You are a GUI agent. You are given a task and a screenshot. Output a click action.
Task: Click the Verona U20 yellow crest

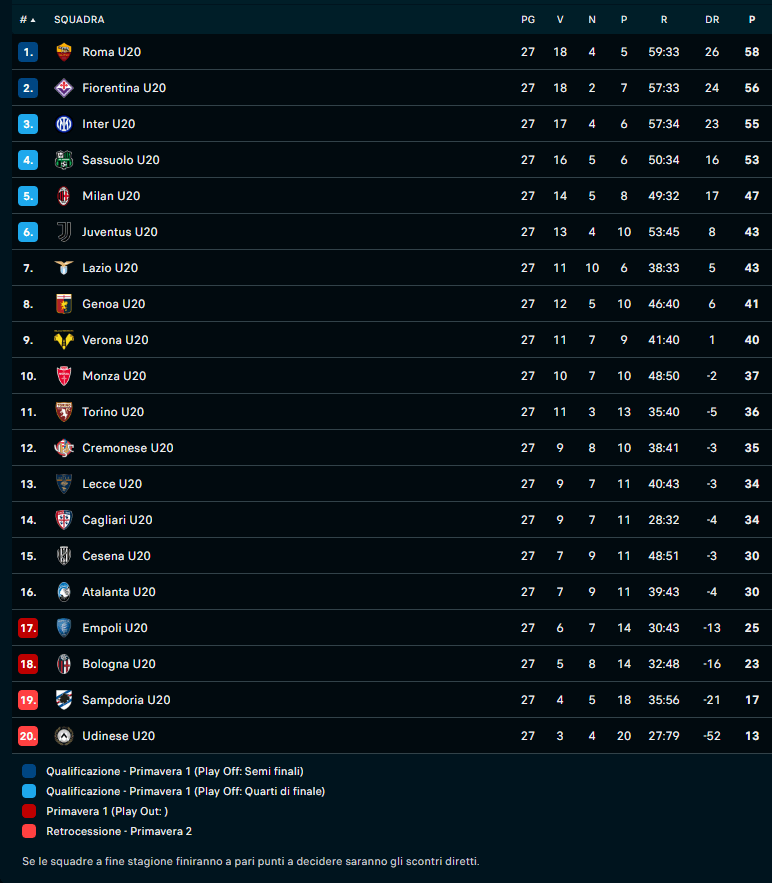64,340
